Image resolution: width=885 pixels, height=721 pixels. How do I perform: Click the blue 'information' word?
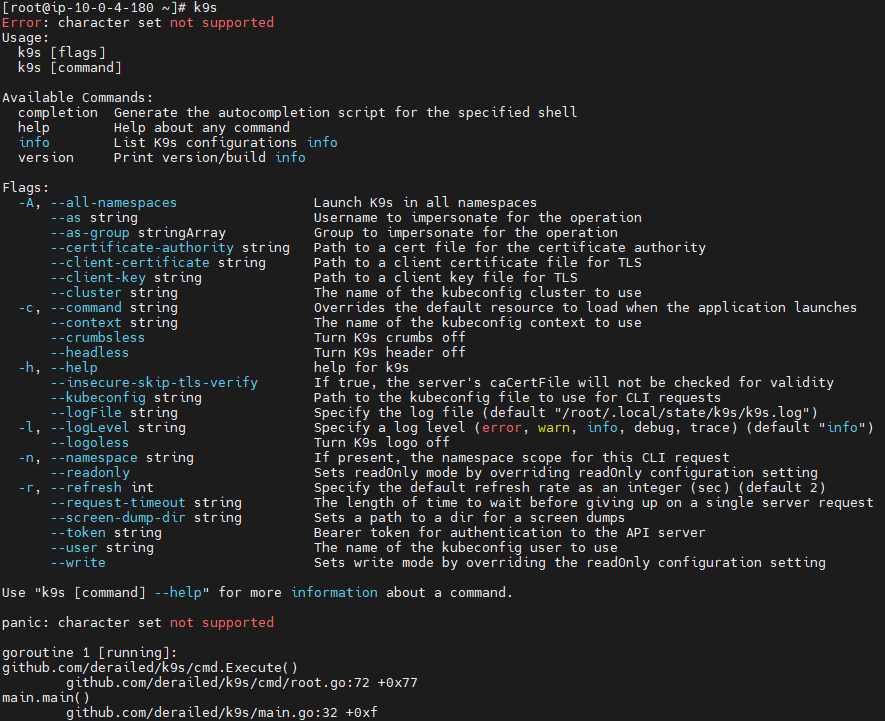(x=334, y=593)
